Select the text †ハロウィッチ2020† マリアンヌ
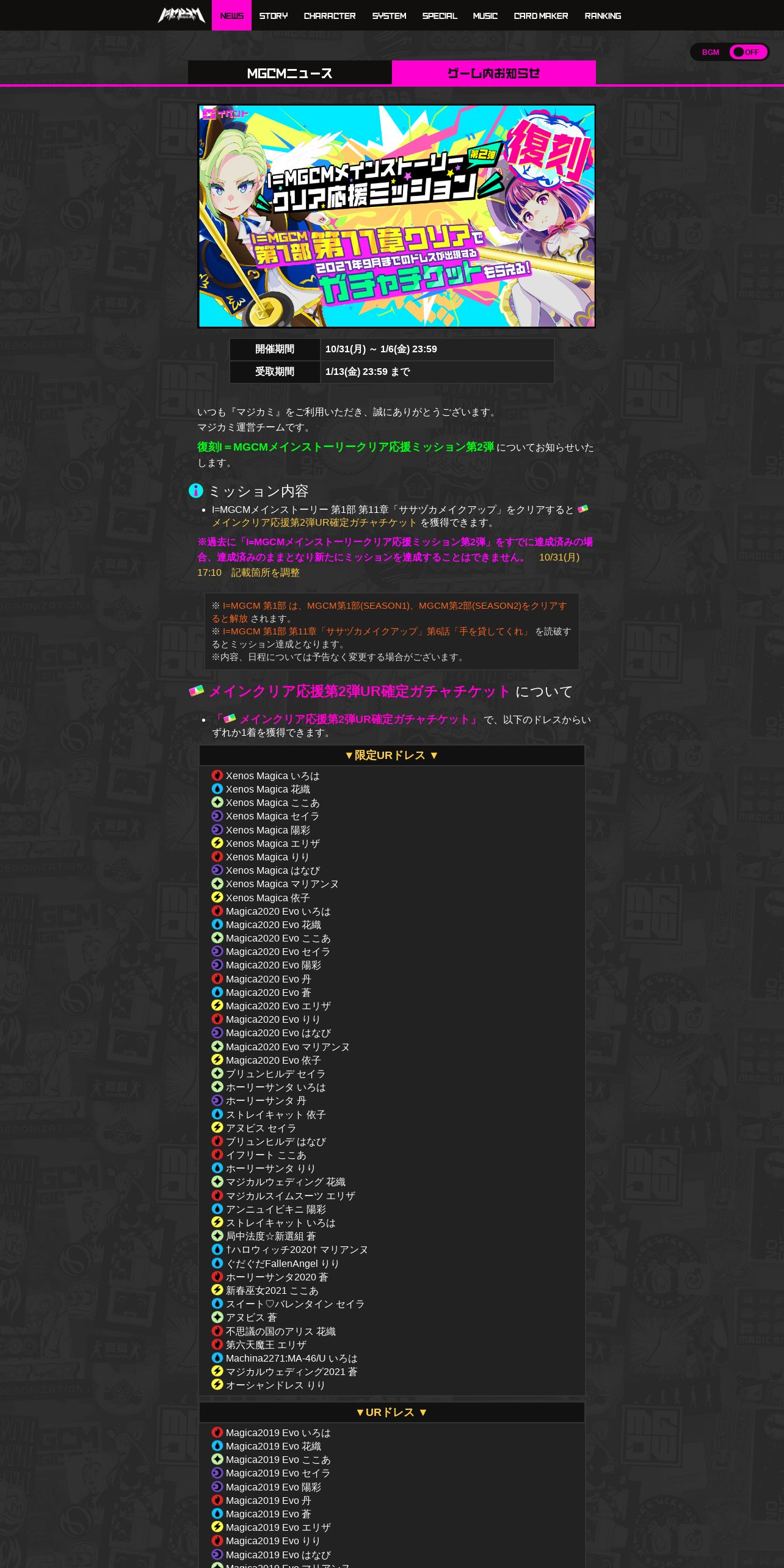 [297, 1249]
